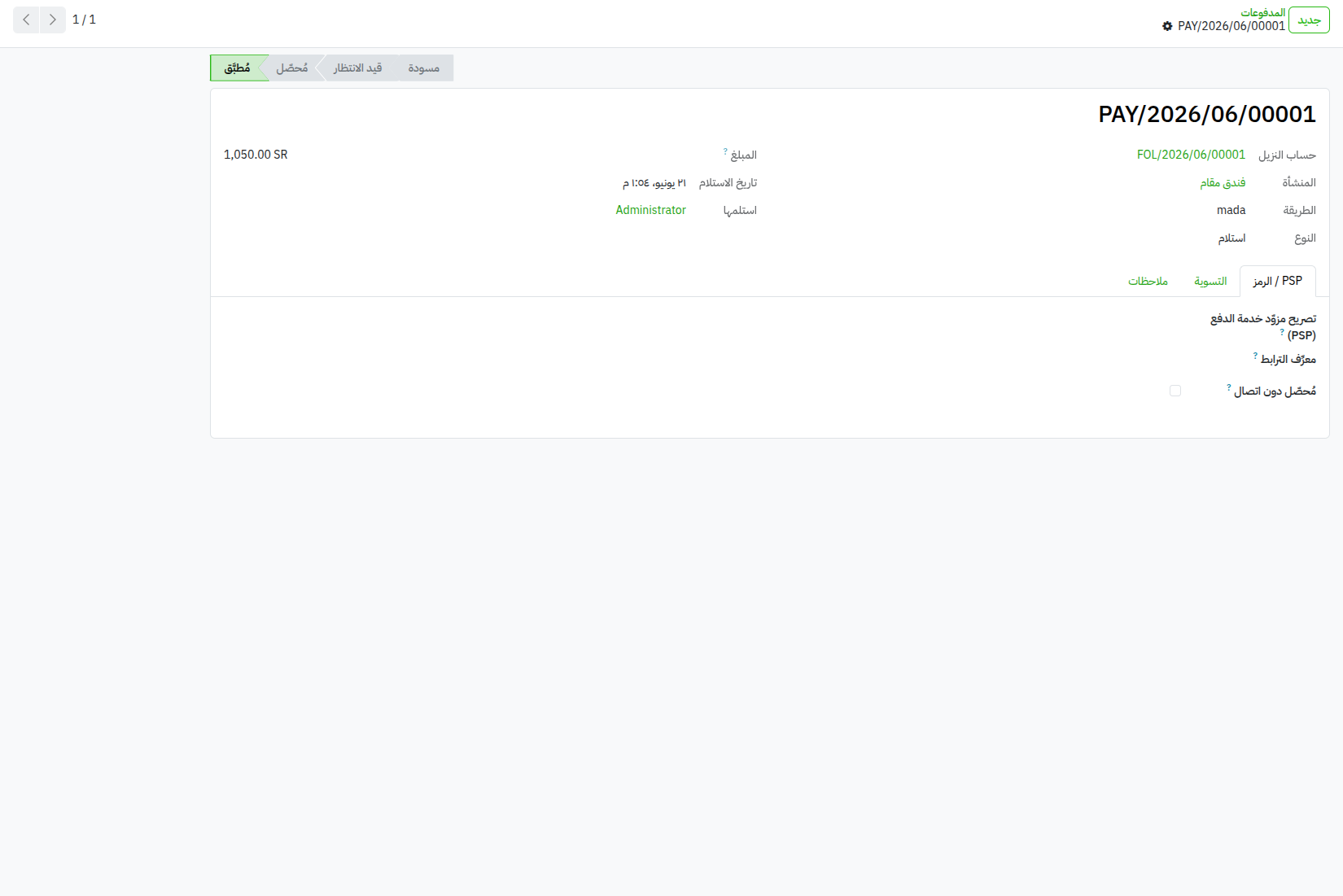Image resolution: width=1343 pixels, height=896 pixels.
Task: Switch to the ملاحظات tab
Action: point(1148,281)
